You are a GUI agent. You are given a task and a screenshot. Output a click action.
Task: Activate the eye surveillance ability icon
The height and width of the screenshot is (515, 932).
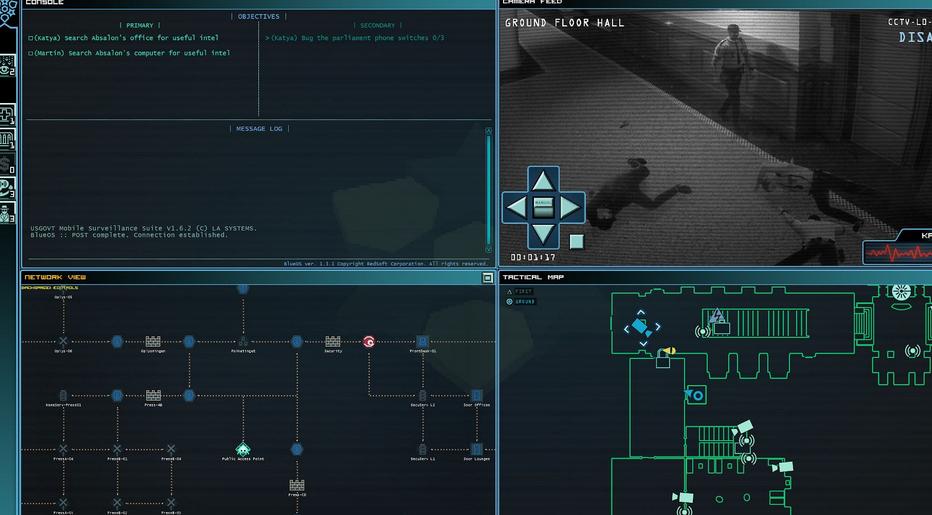point(8,66)
